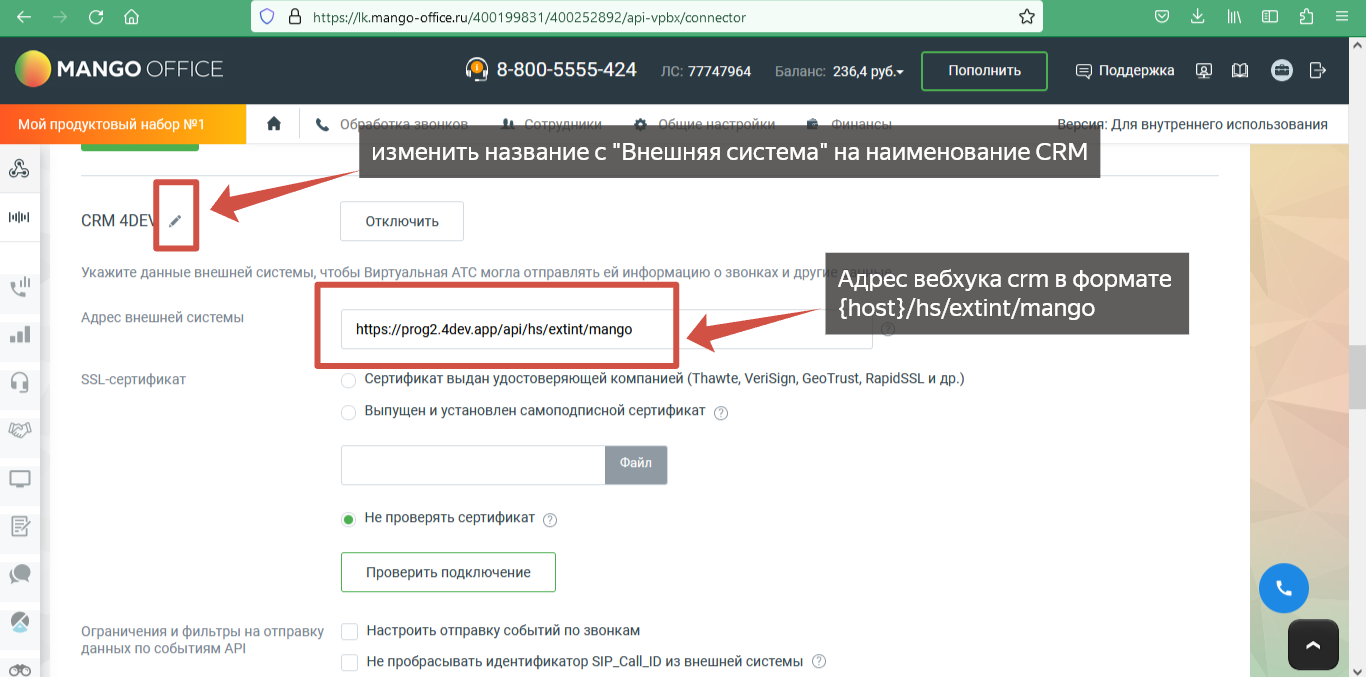This screenshot has width=1366, height=677.
Task: Click the user screen icon in the header
Action: [1204, 71]
